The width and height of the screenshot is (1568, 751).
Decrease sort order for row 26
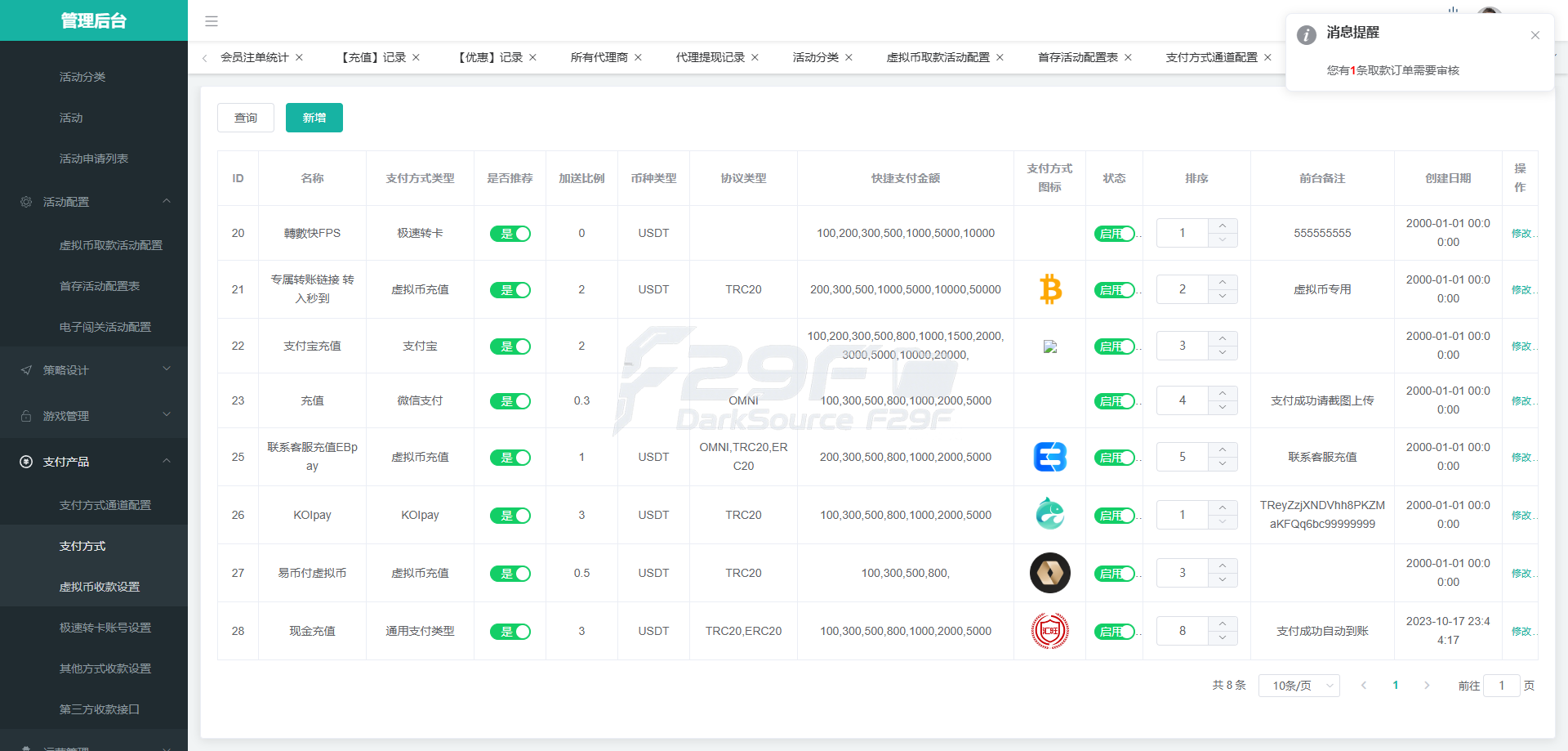tap(1223, 522)
